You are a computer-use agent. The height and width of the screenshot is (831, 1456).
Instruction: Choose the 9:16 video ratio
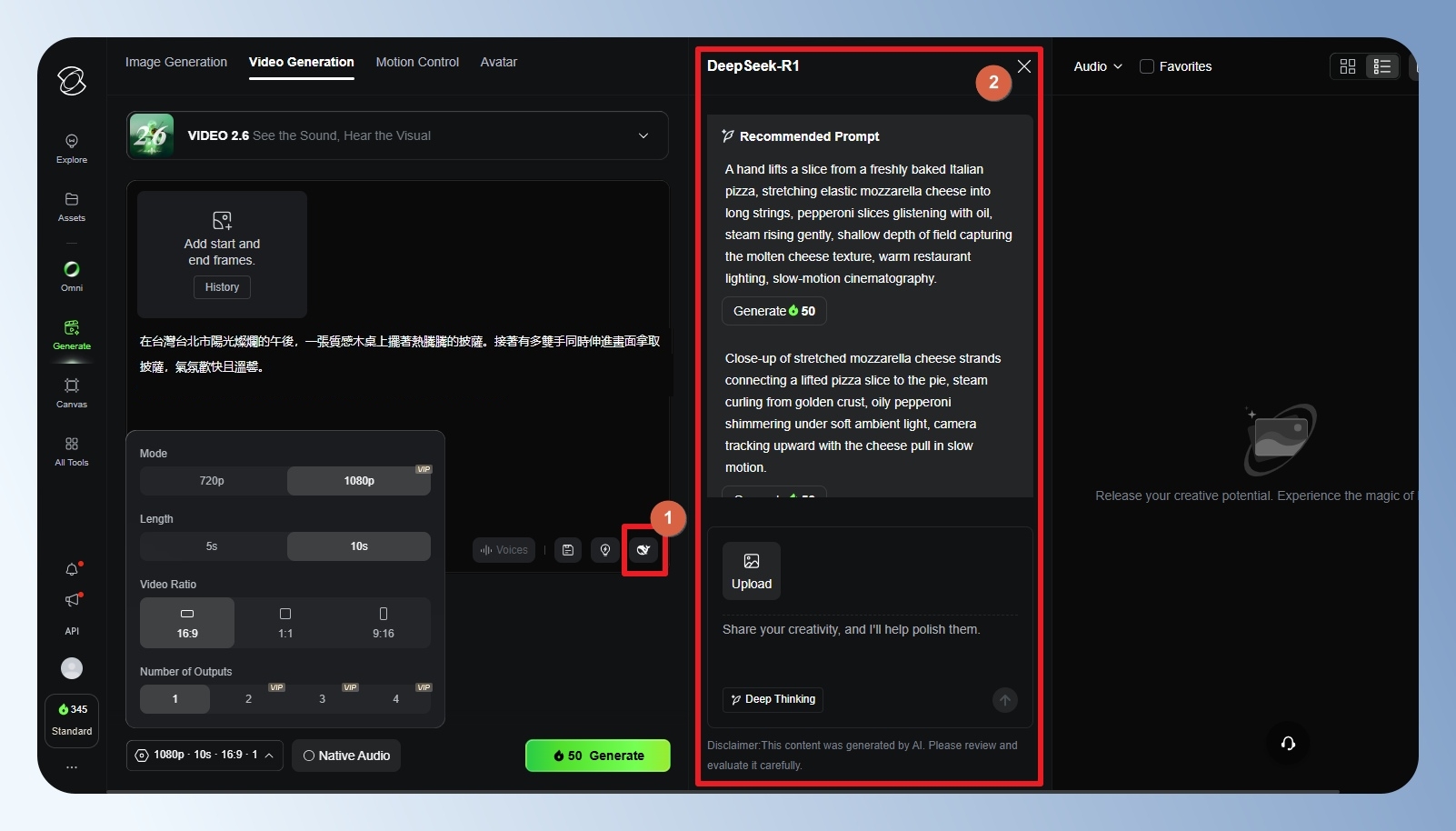pyautogui.click(x=383, y=623)
